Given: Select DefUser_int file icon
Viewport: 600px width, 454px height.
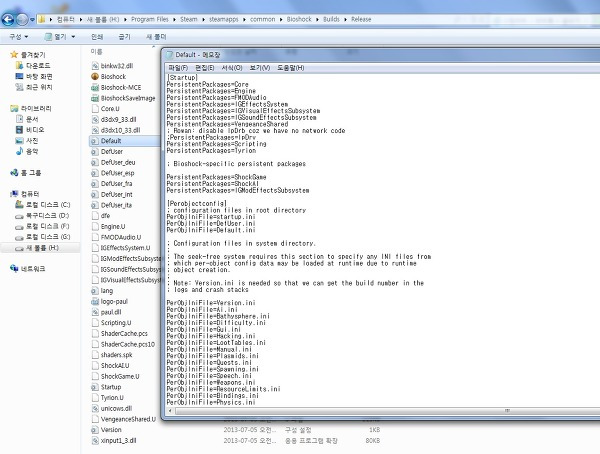Looking at the screenshot, I should 95,194.
